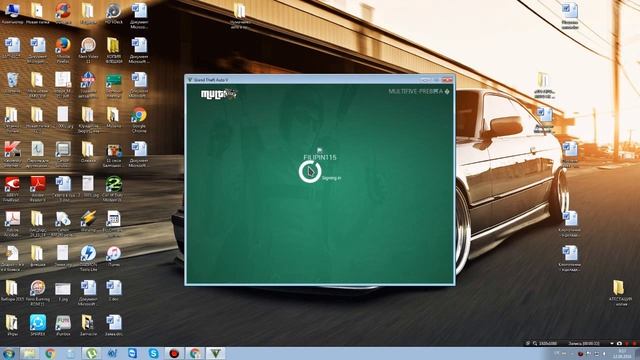Screen dimensions: 640x360
Task: Open the Winamp desktop shortcut
Action: tap(88, 221)
